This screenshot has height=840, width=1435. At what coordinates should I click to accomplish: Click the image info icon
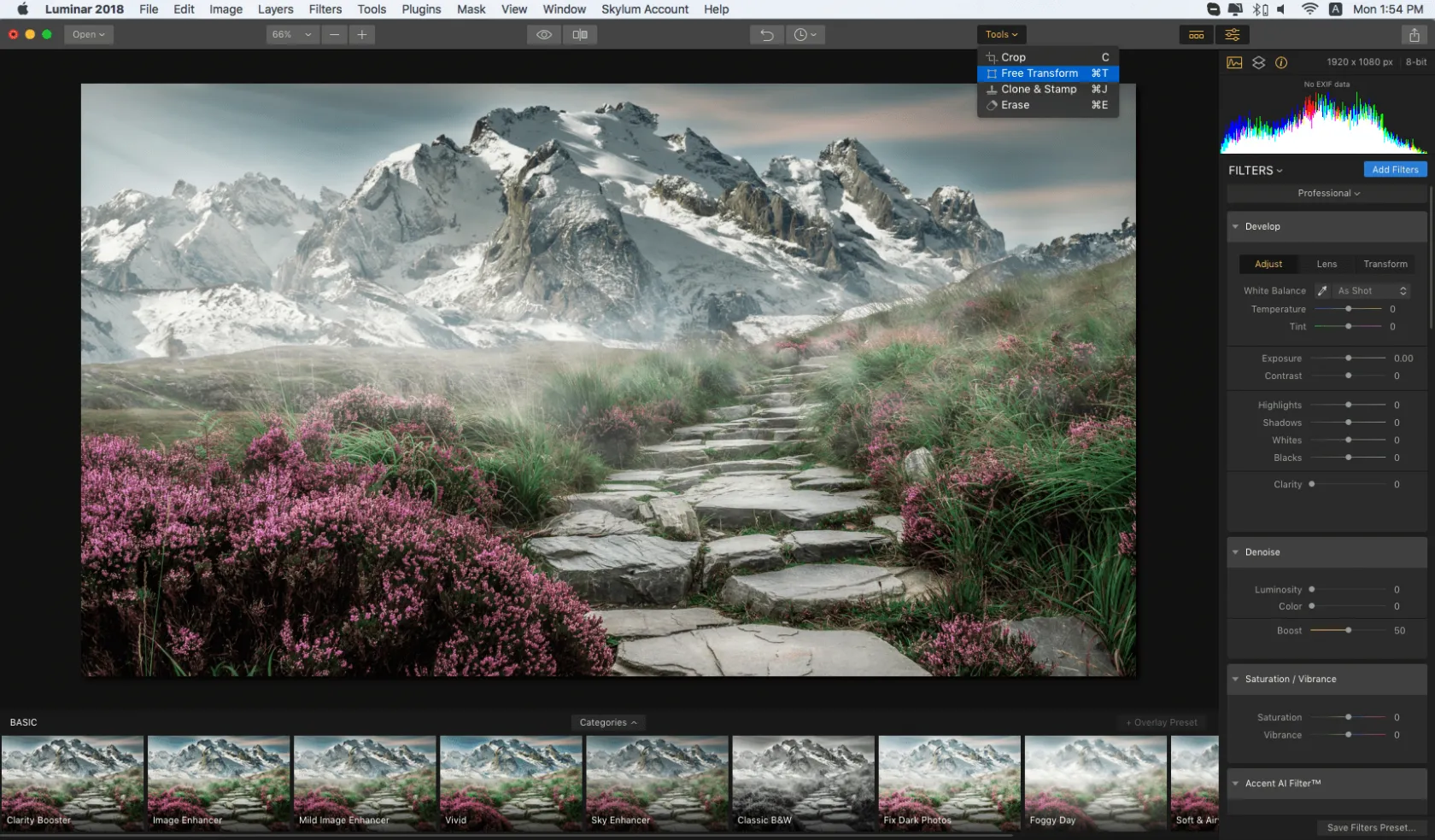(x=1281, y=62)
